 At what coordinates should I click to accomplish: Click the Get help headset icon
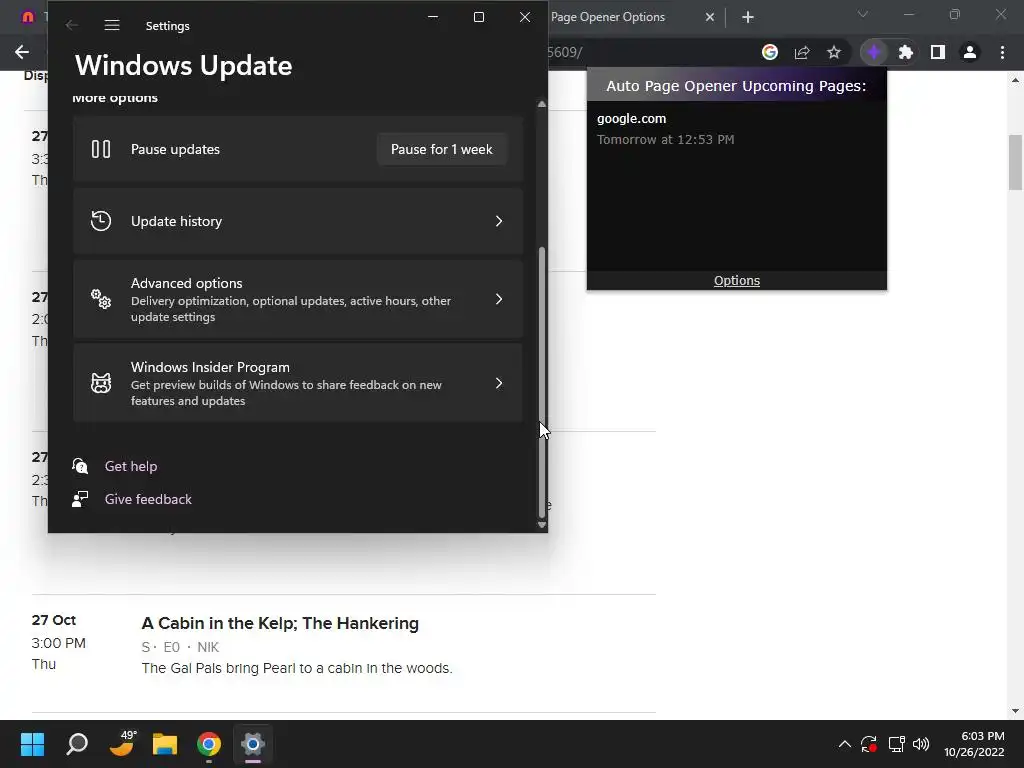tap(80, 466)
